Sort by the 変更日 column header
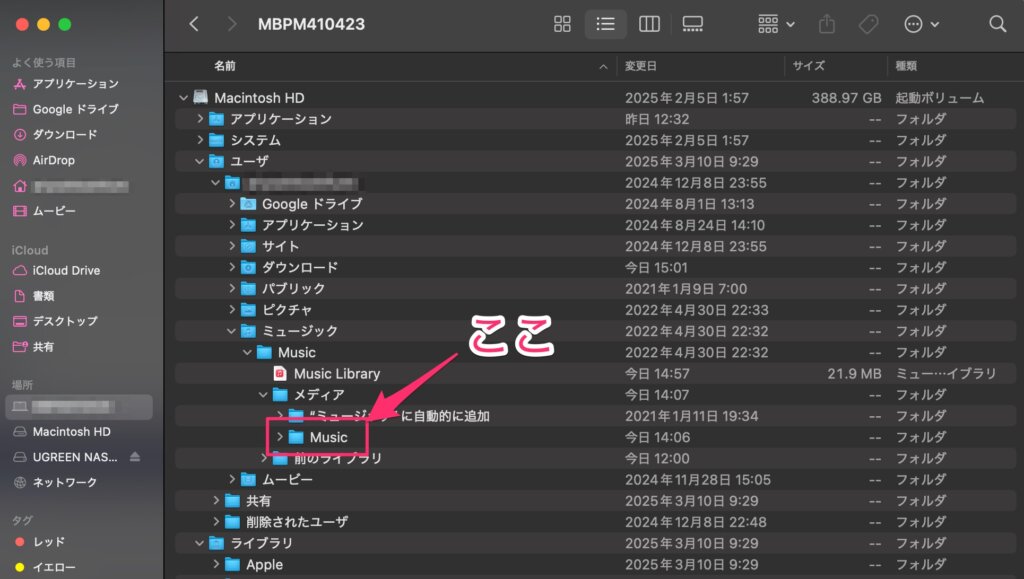 pyautogui.click(x=641, y=66)
